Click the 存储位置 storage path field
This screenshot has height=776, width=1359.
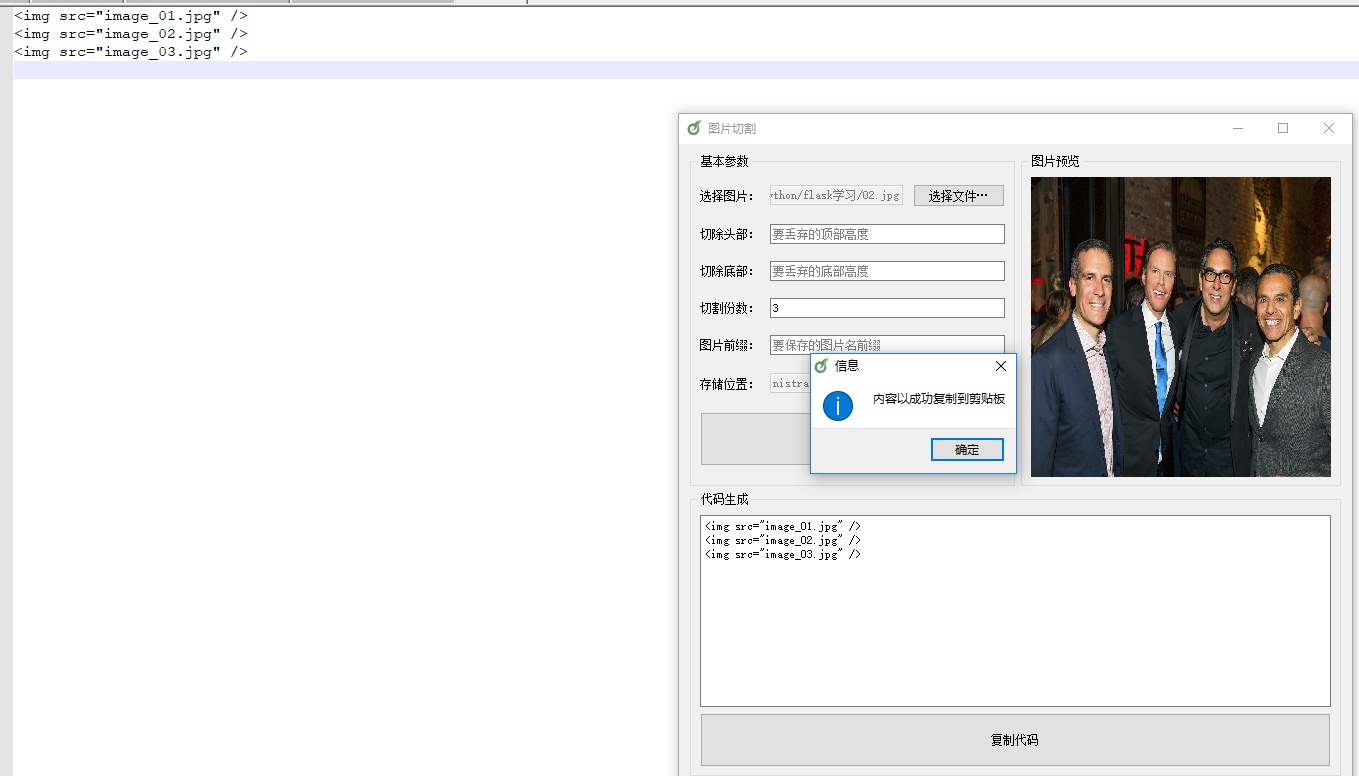pos(790,383)
